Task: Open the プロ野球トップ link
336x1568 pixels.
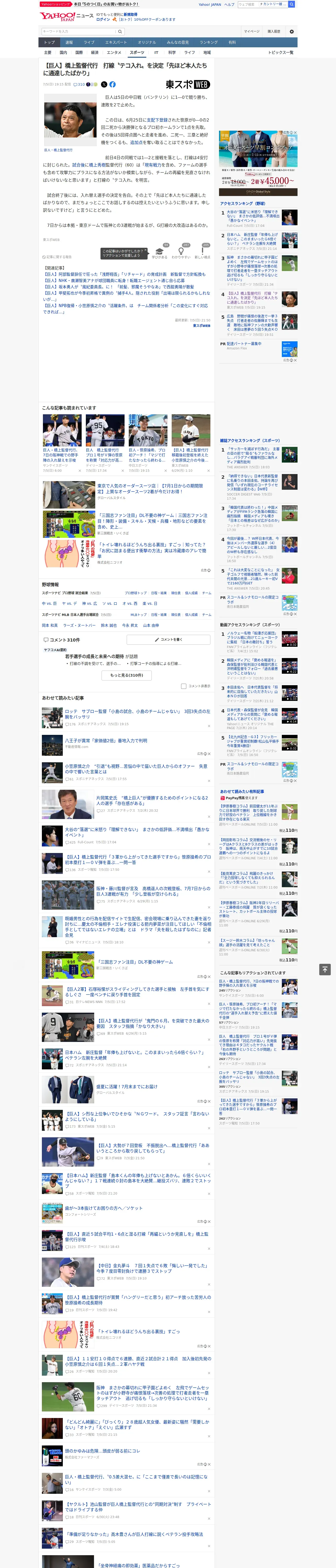Action: tap(135, 593)
